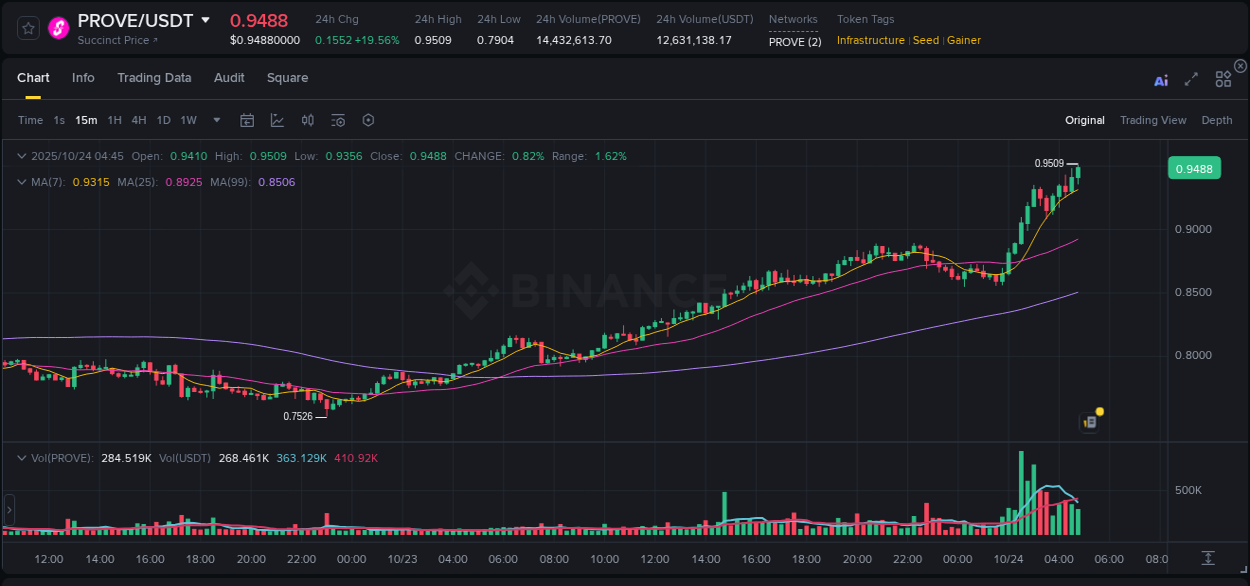This screenshot has height=586, width=1250.
Task: Collapse the MA indicator values row
Action: (x=22, y=182)
